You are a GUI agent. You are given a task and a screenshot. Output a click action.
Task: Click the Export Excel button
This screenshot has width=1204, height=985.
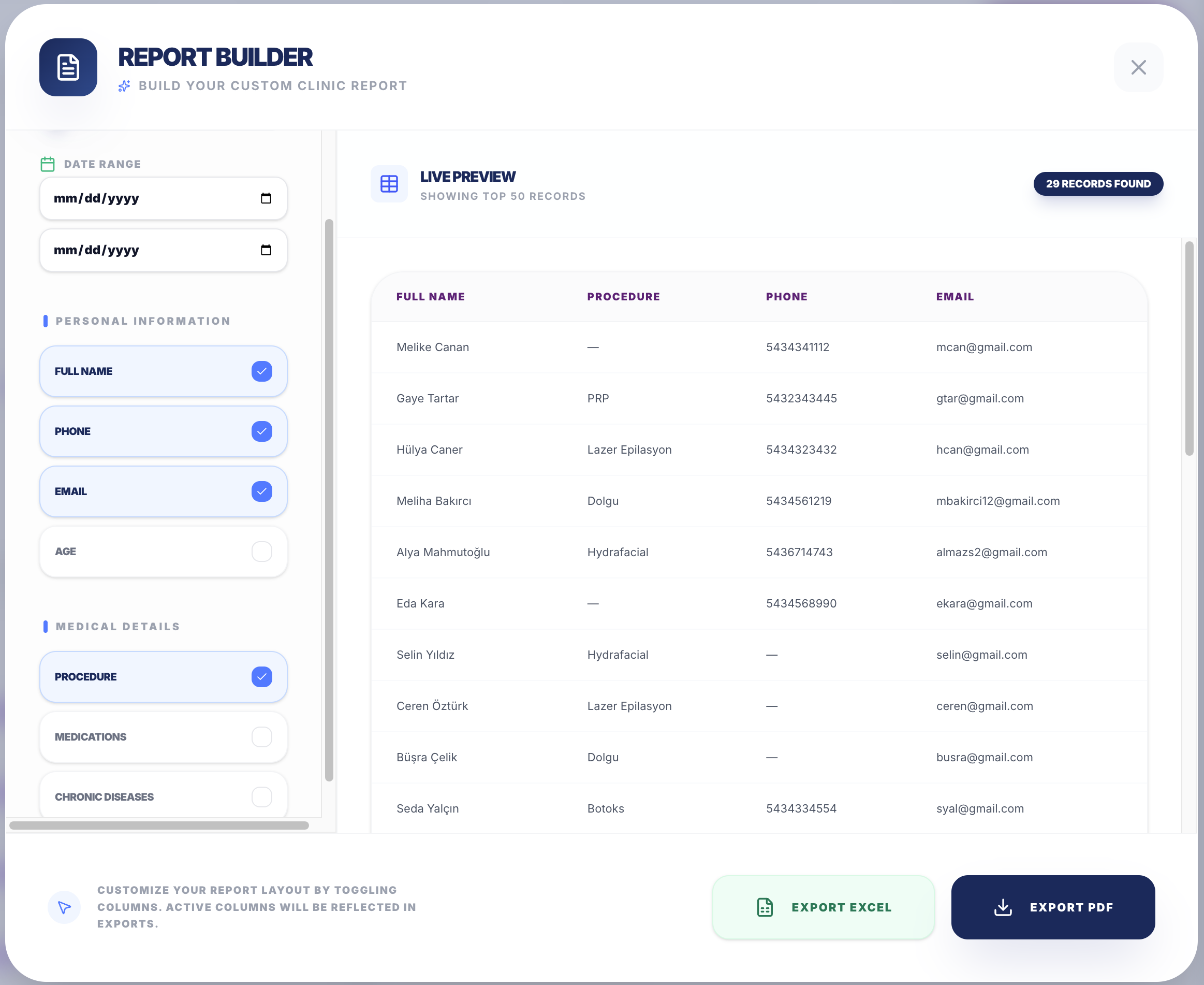pos(824,907)
